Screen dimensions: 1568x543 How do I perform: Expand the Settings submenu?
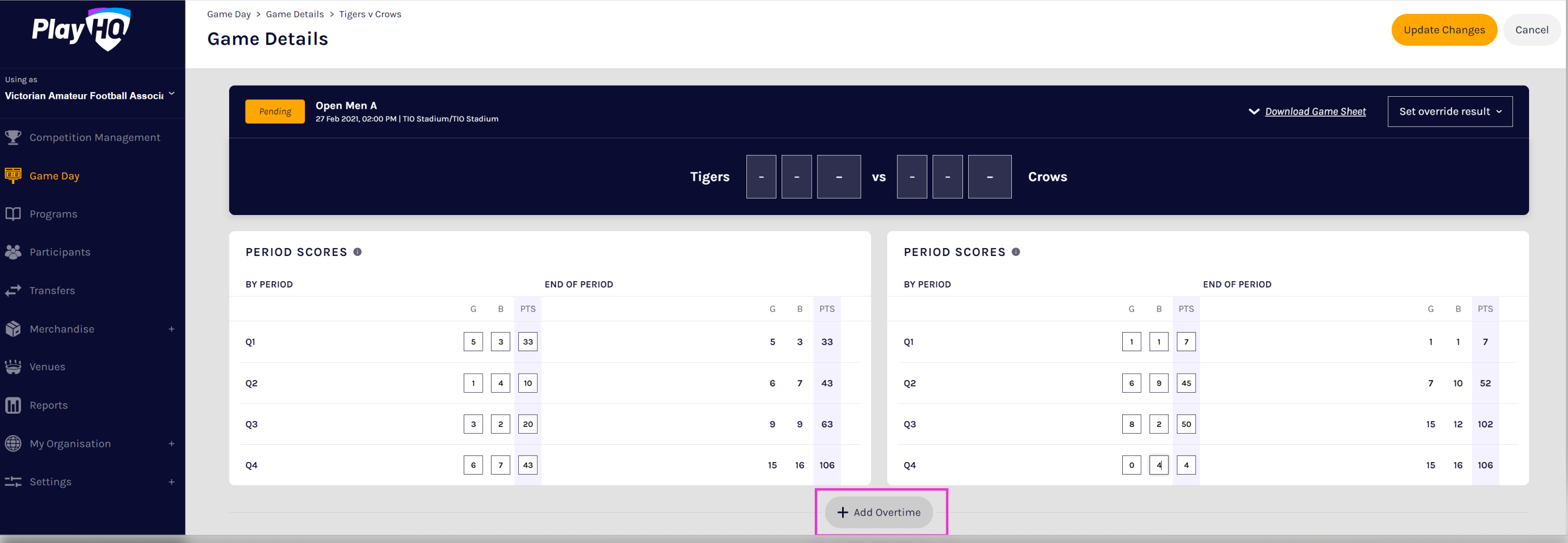click(171, 481)
